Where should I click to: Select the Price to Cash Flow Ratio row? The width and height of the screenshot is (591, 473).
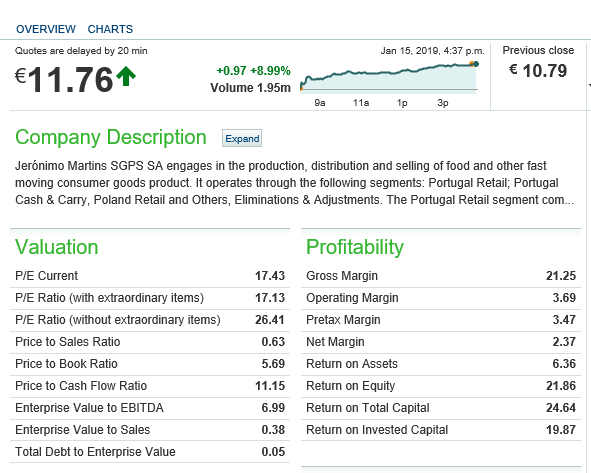pos(150,386)
